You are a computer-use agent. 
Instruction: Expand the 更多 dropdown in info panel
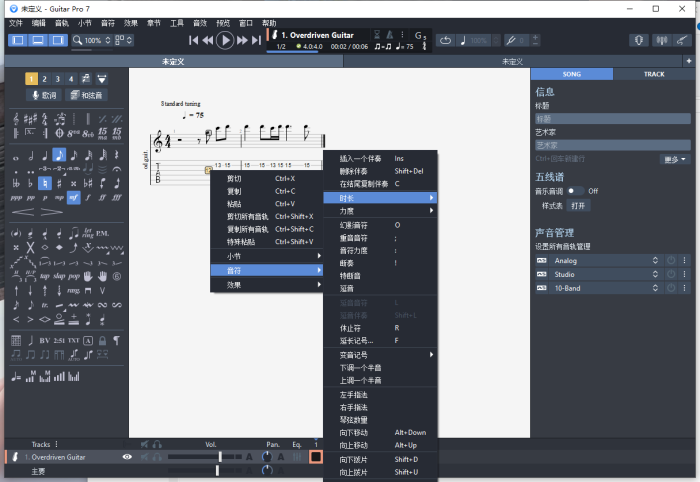675,158
